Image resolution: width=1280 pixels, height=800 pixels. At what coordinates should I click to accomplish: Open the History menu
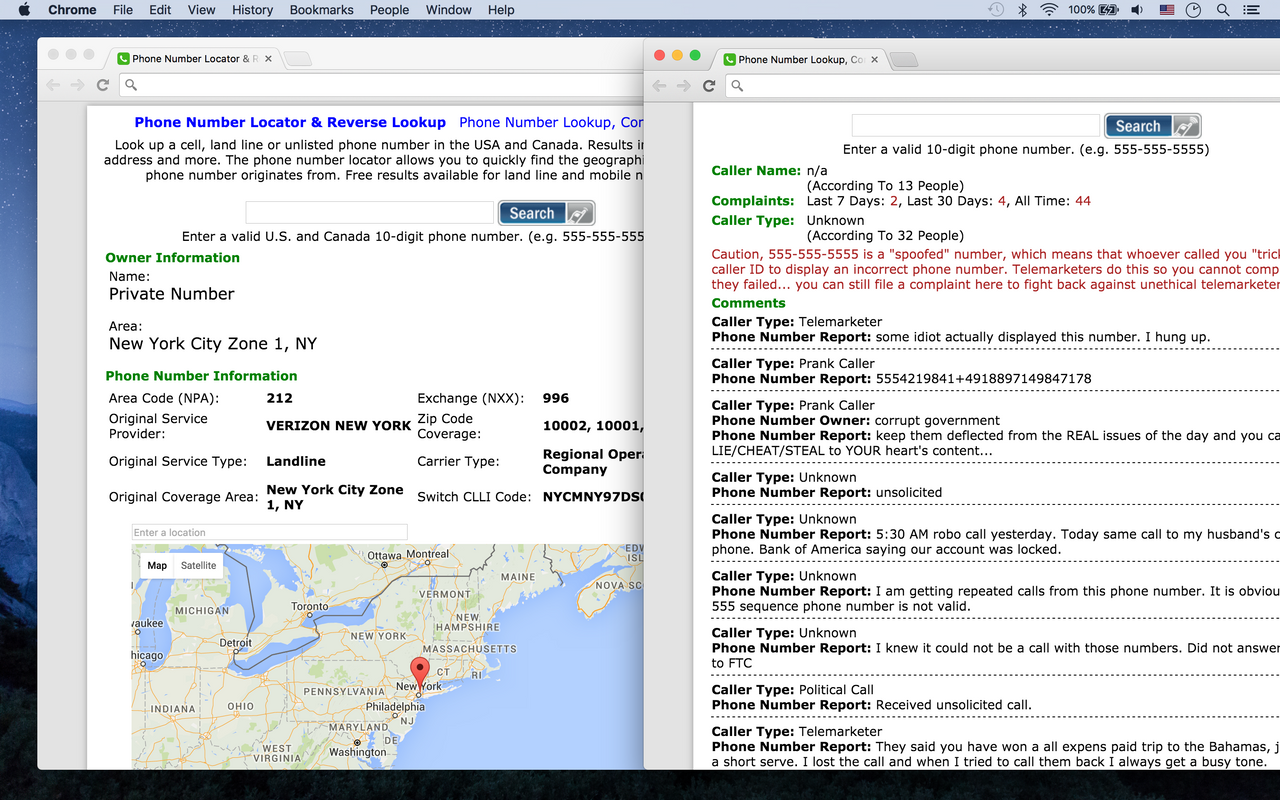click(x=252, y=10)
